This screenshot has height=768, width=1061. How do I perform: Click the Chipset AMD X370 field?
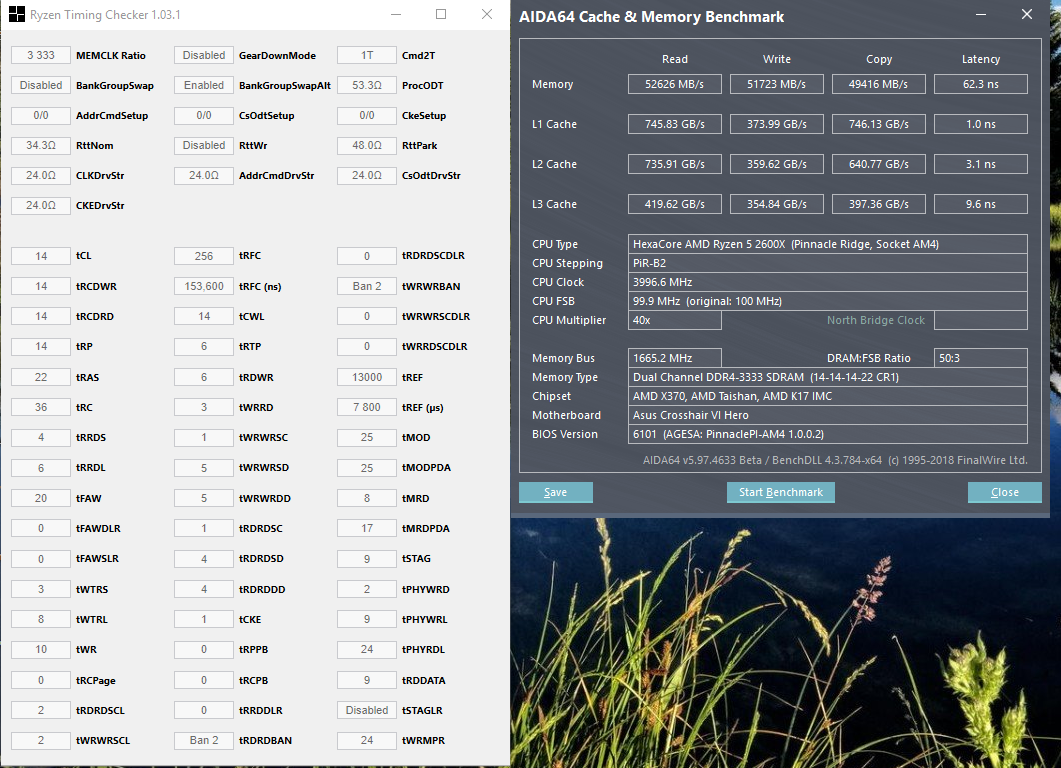828,396
